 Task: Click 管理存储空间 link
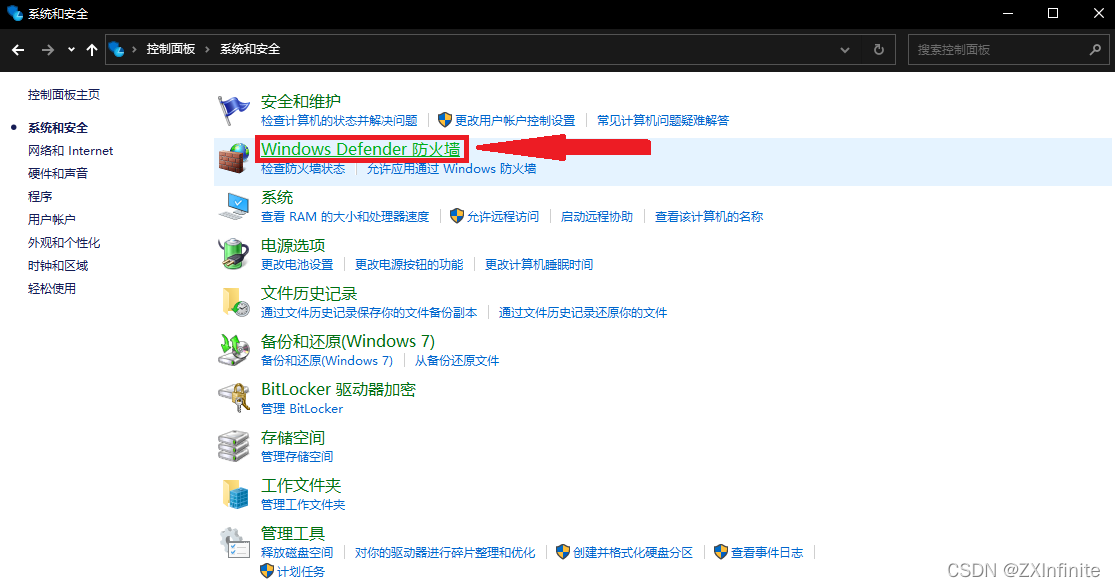(x=297, y=456)
